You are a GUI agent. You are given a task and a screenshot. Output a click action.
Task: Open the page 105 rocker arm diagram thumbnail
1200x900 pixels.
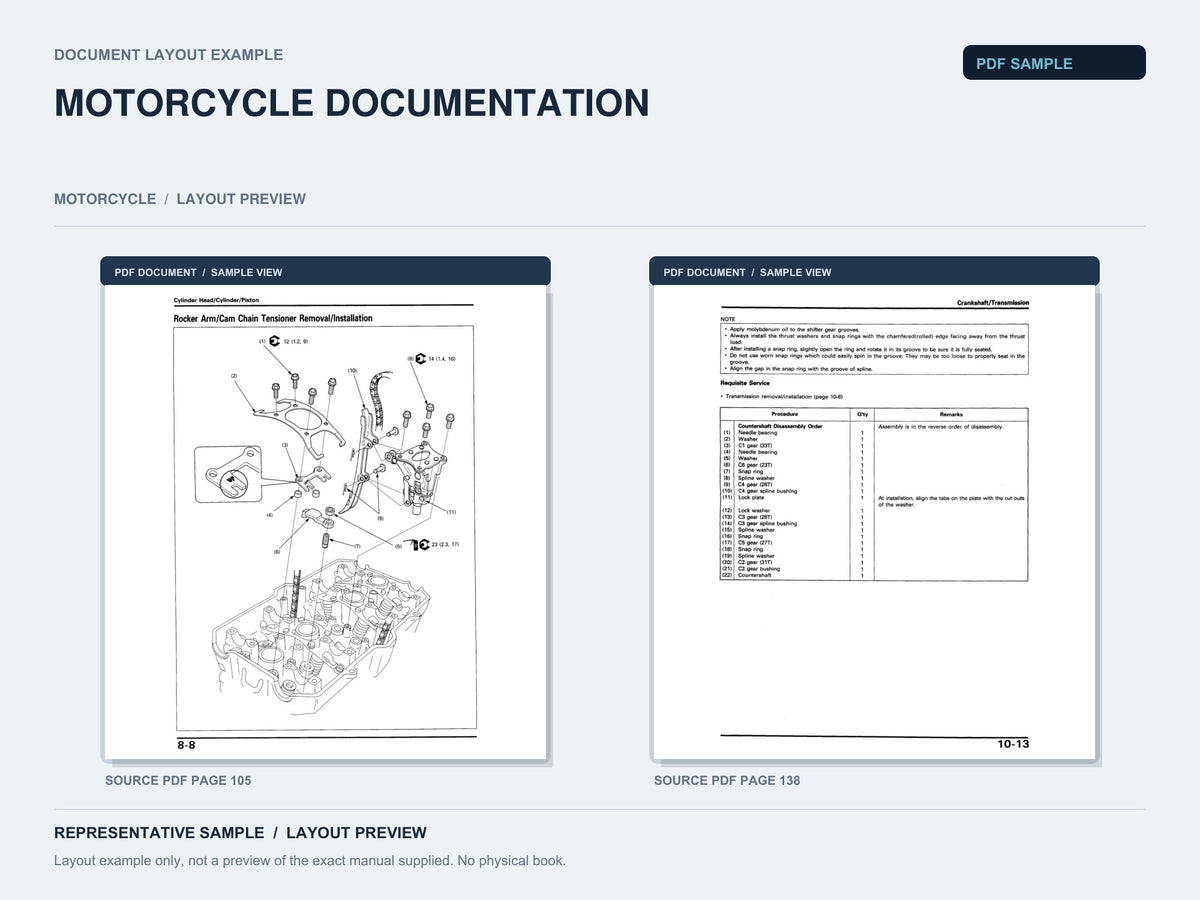[325, 523]
